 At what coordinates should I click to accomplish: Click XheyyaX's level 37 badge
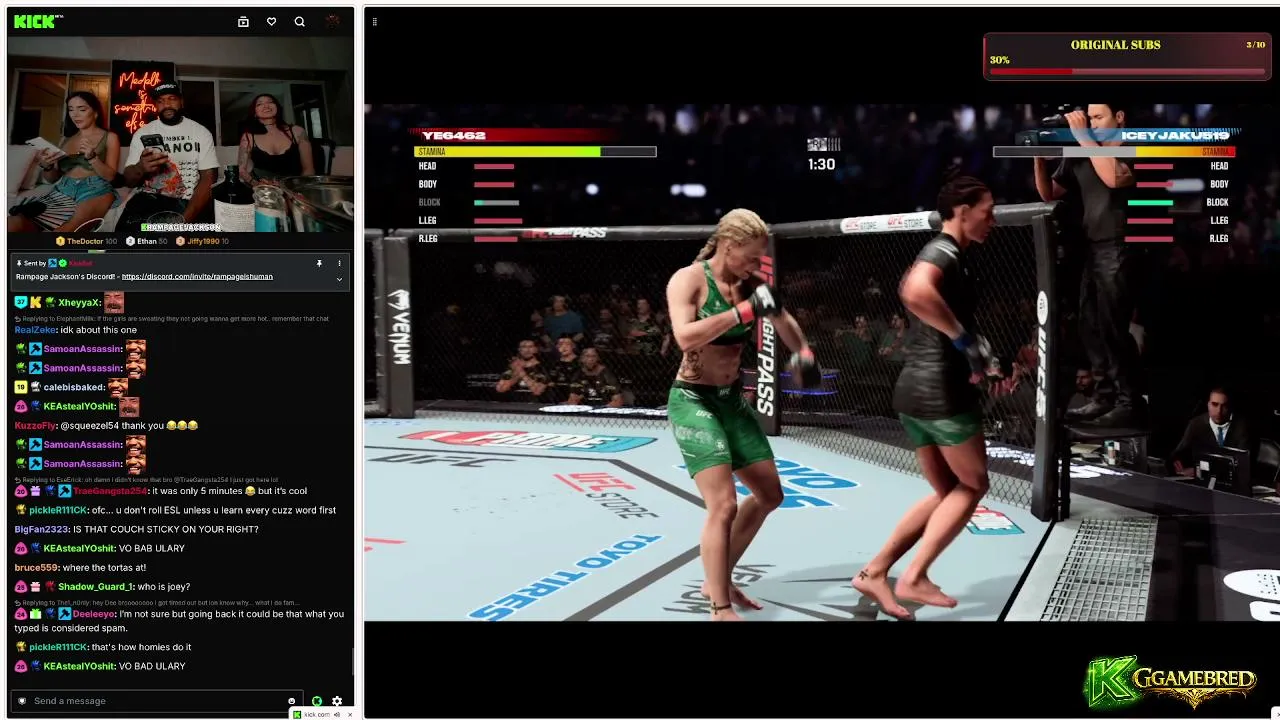(20, 302)
